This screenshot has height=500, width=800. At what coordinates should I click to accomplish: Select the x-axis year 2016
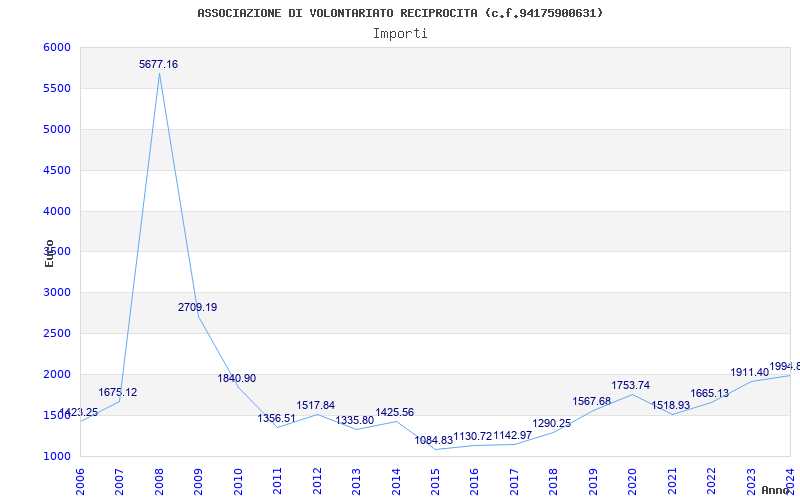coord(474,482)
